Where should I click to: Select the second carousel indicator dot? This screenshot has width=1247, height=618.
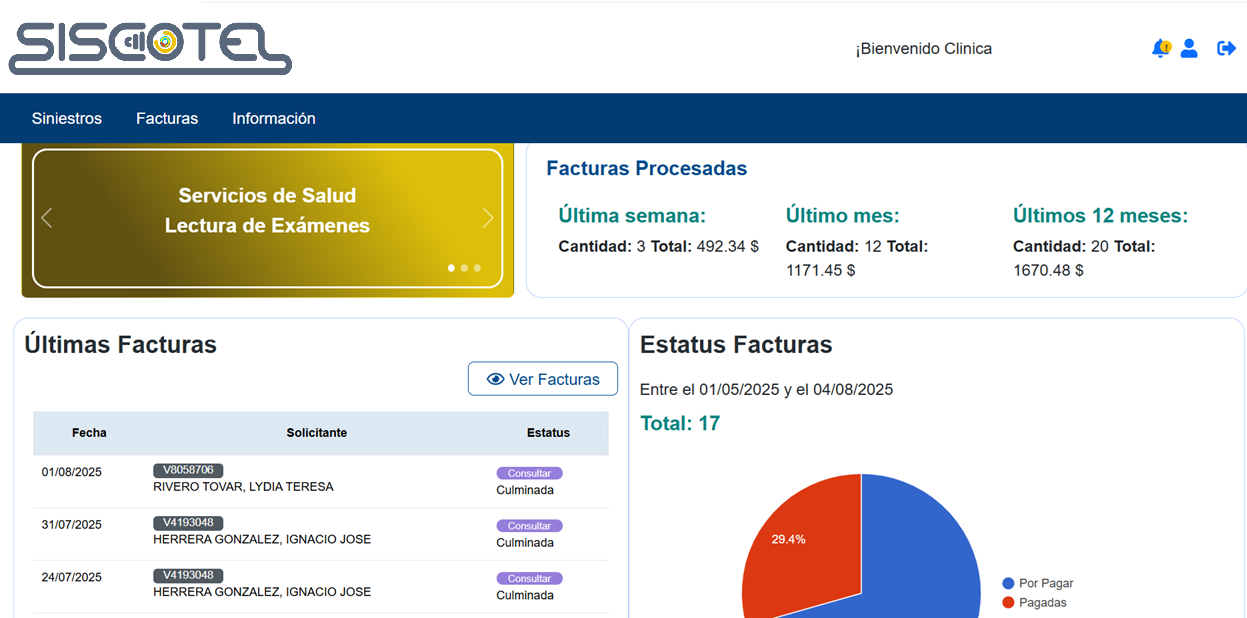click(464, 268)
